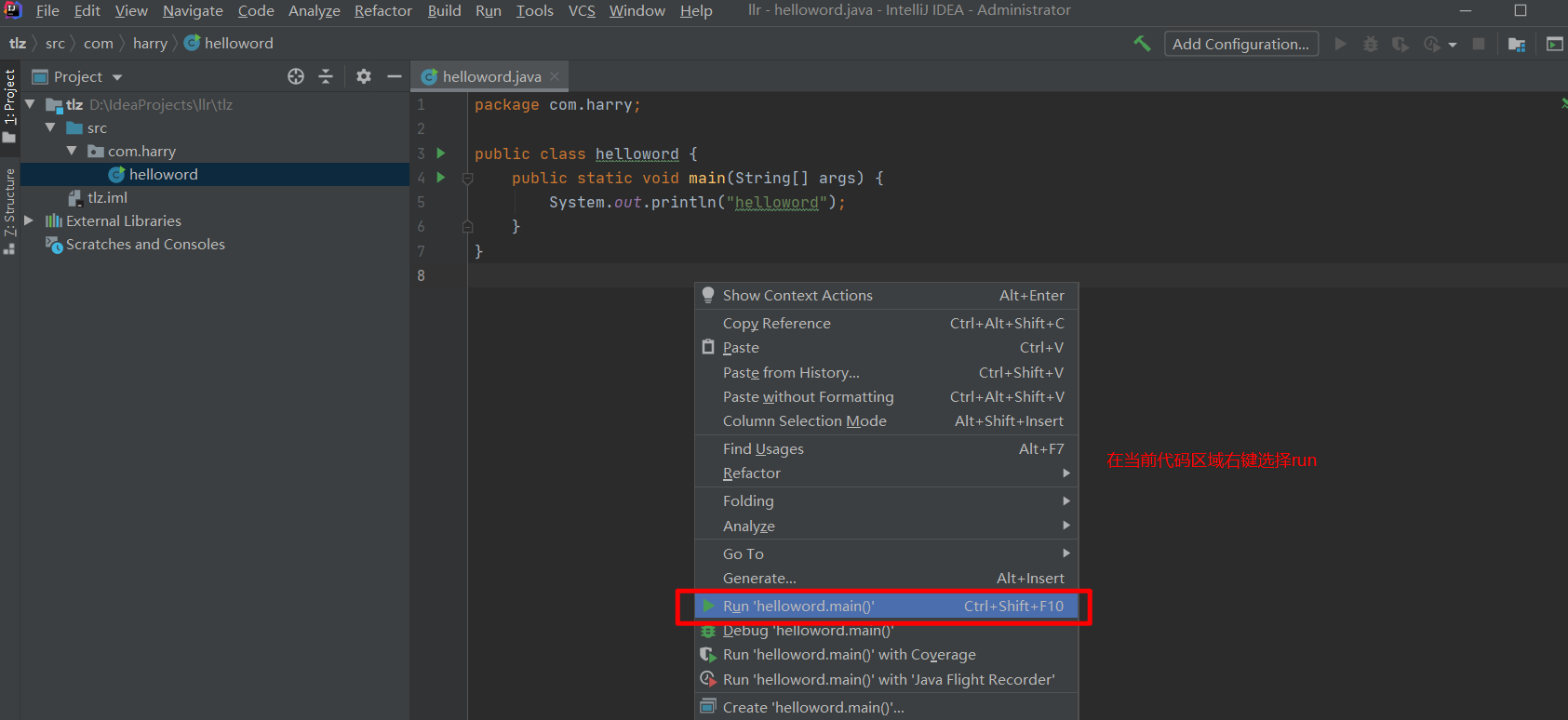Toggle the Z: Structure tool window strip
This screenshot has width=1568, height=720.
coord(9,211)
